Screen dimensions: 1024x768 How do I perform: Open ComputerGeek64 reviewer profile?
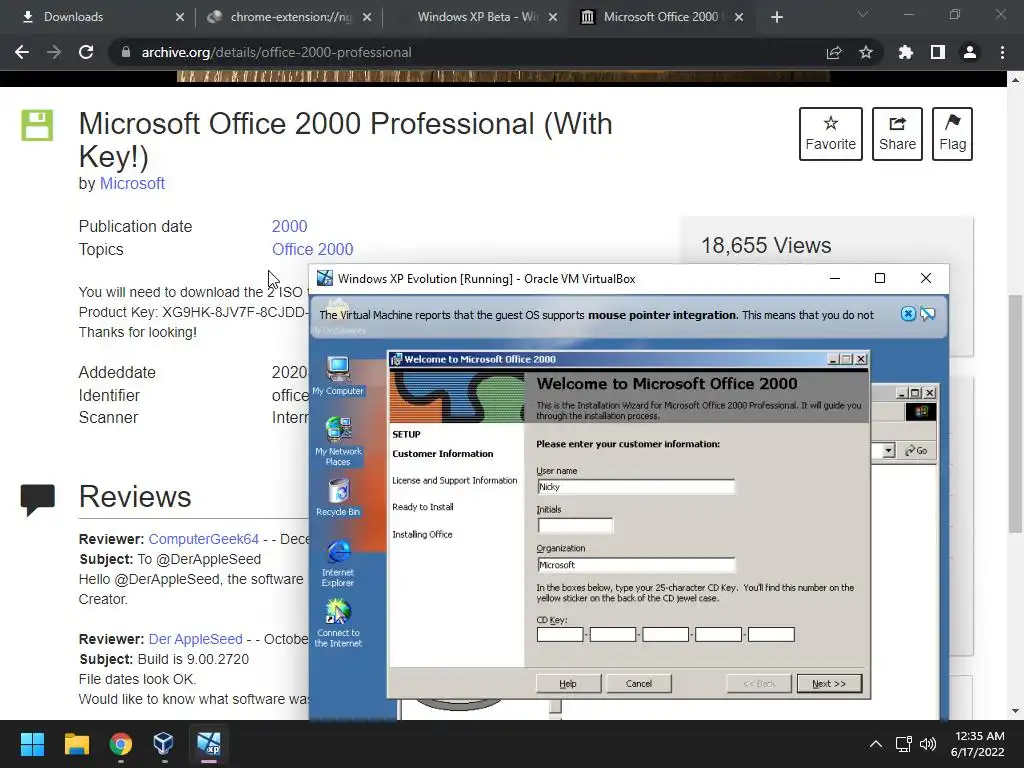pos(204,539)
